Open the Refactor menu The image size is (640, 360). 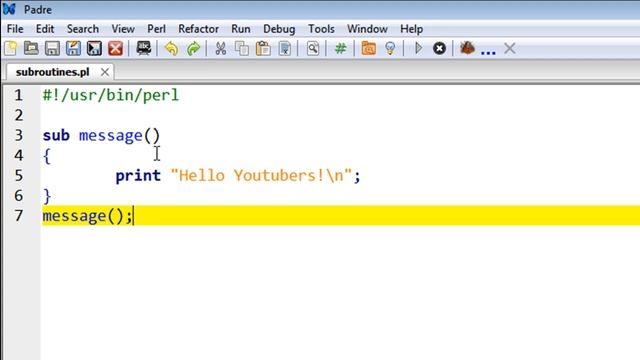[x=198, y=29]
